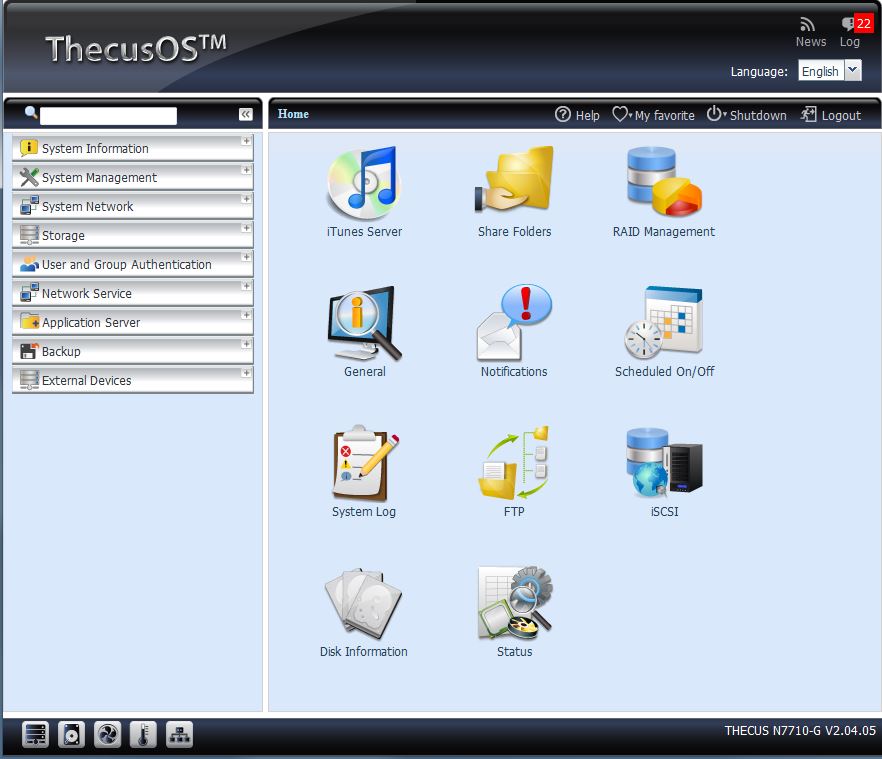This screenshot has height=759, width=882.
Task: Click the fan status icon in footer
Action: pos(107,734)
